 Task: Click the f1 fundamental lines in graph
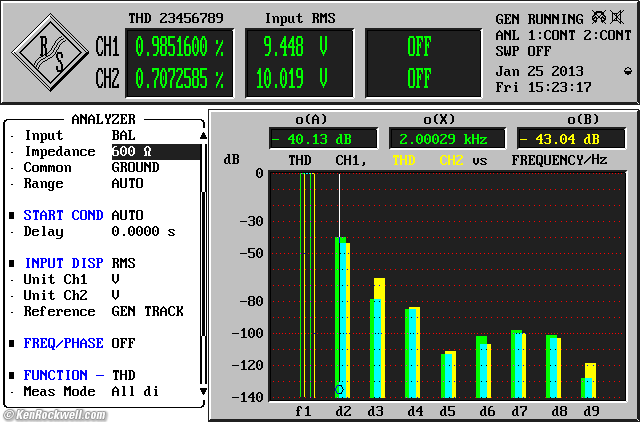point(308,285)
